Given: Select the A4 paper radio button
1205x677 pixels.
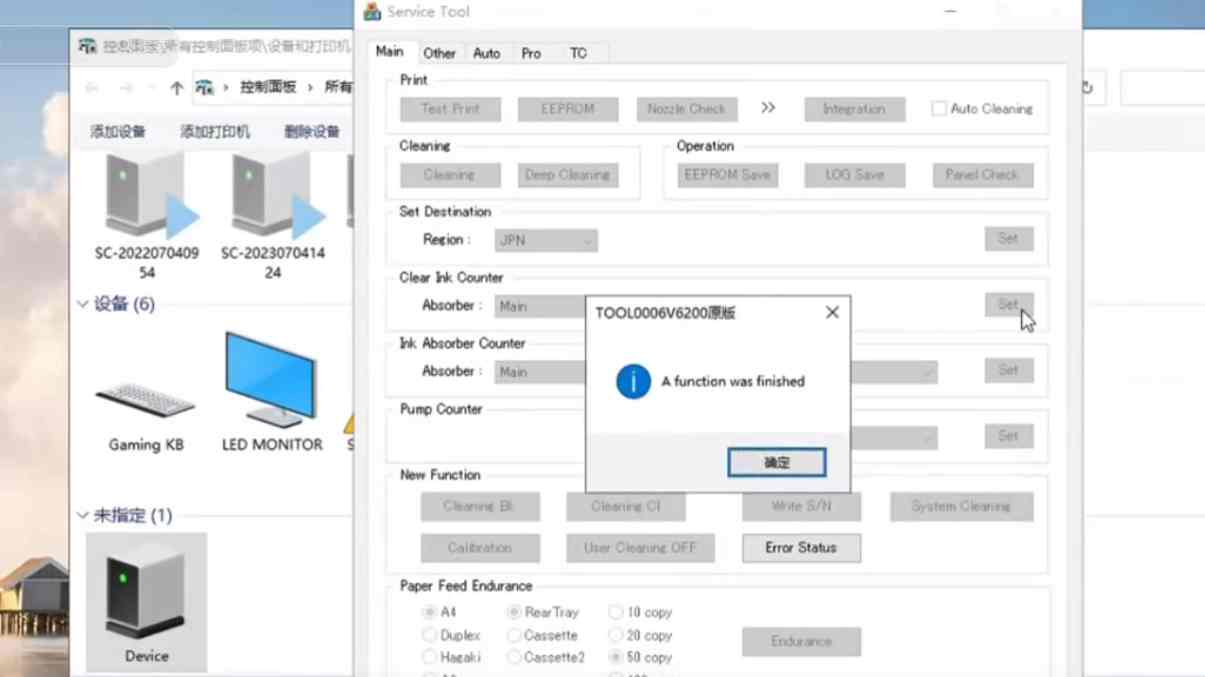Looking at the screenshot, I should 429,612.
